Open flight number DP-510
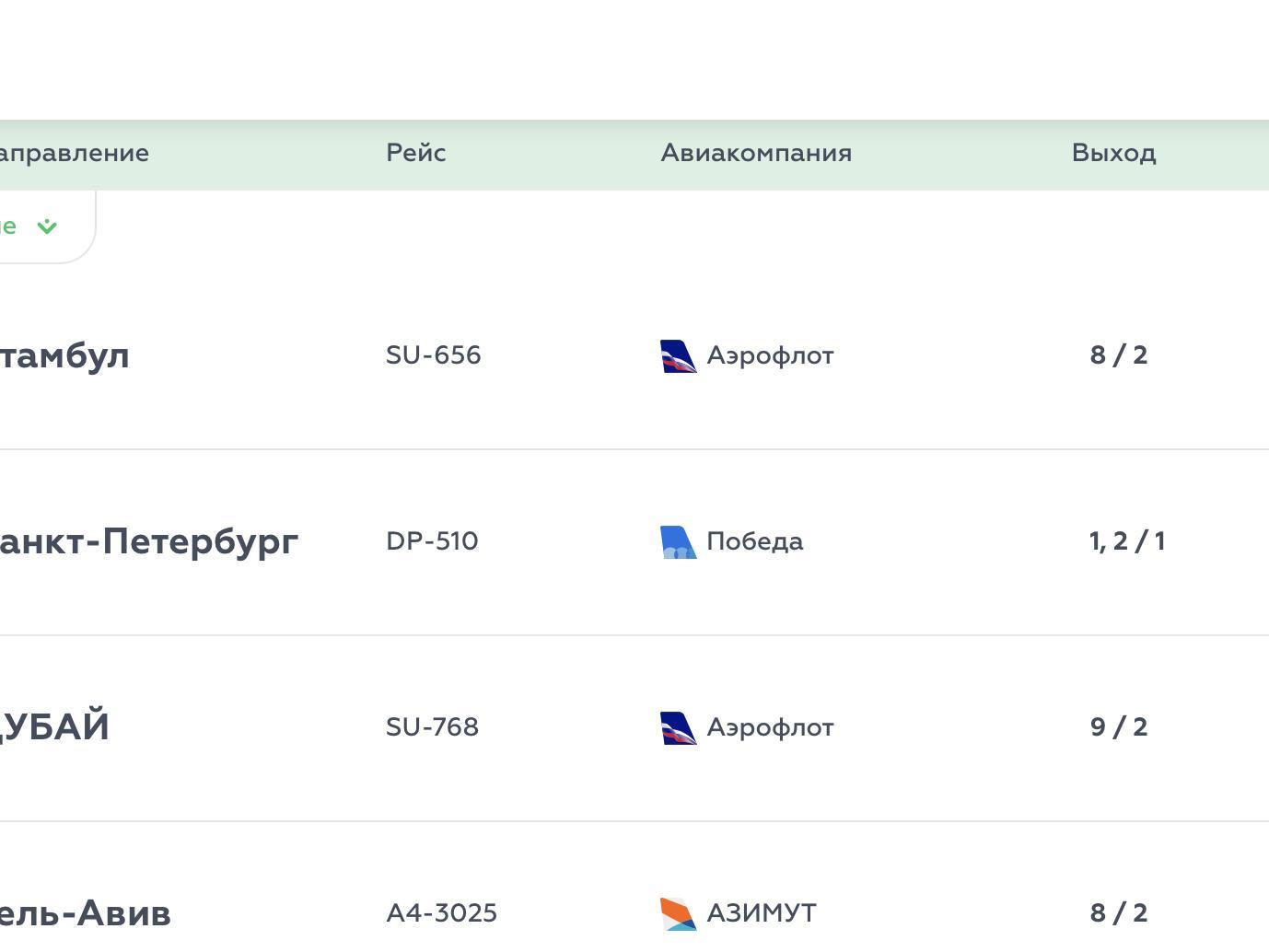Viewport: 1269px width, 952px height. pos(432,541)
